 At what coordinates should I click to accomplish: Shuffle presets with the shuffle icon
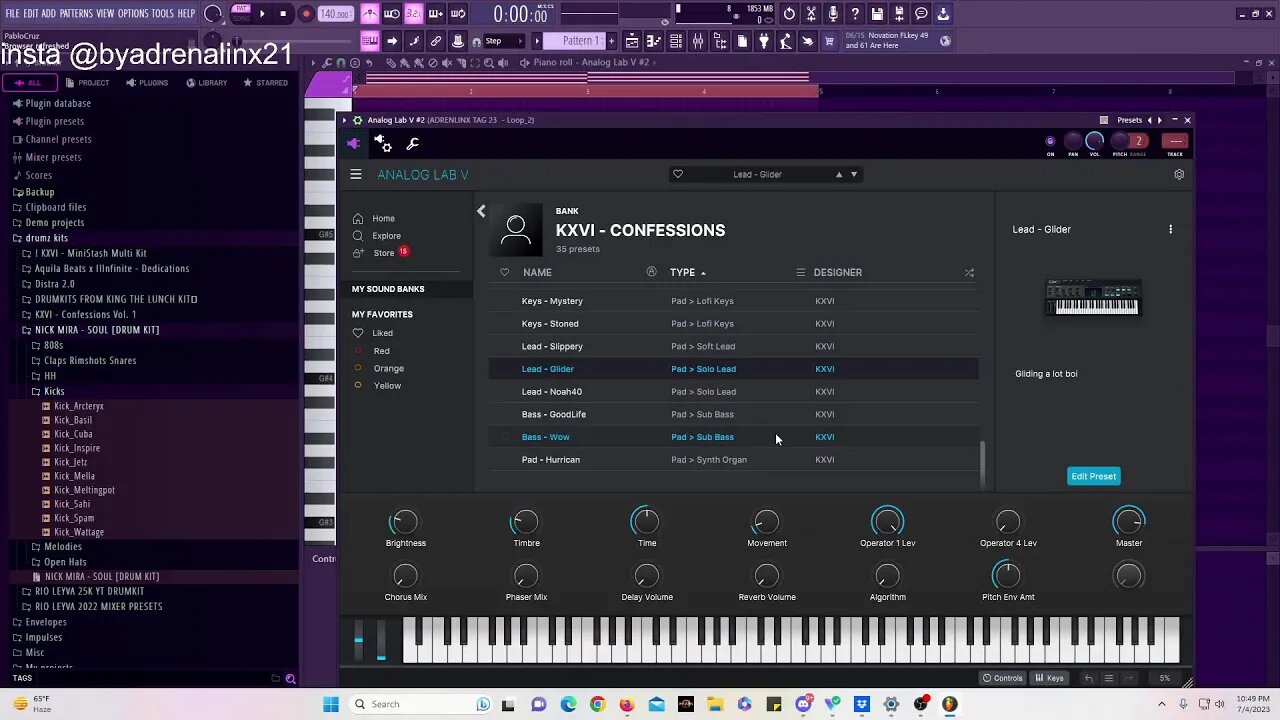point(969,272)
